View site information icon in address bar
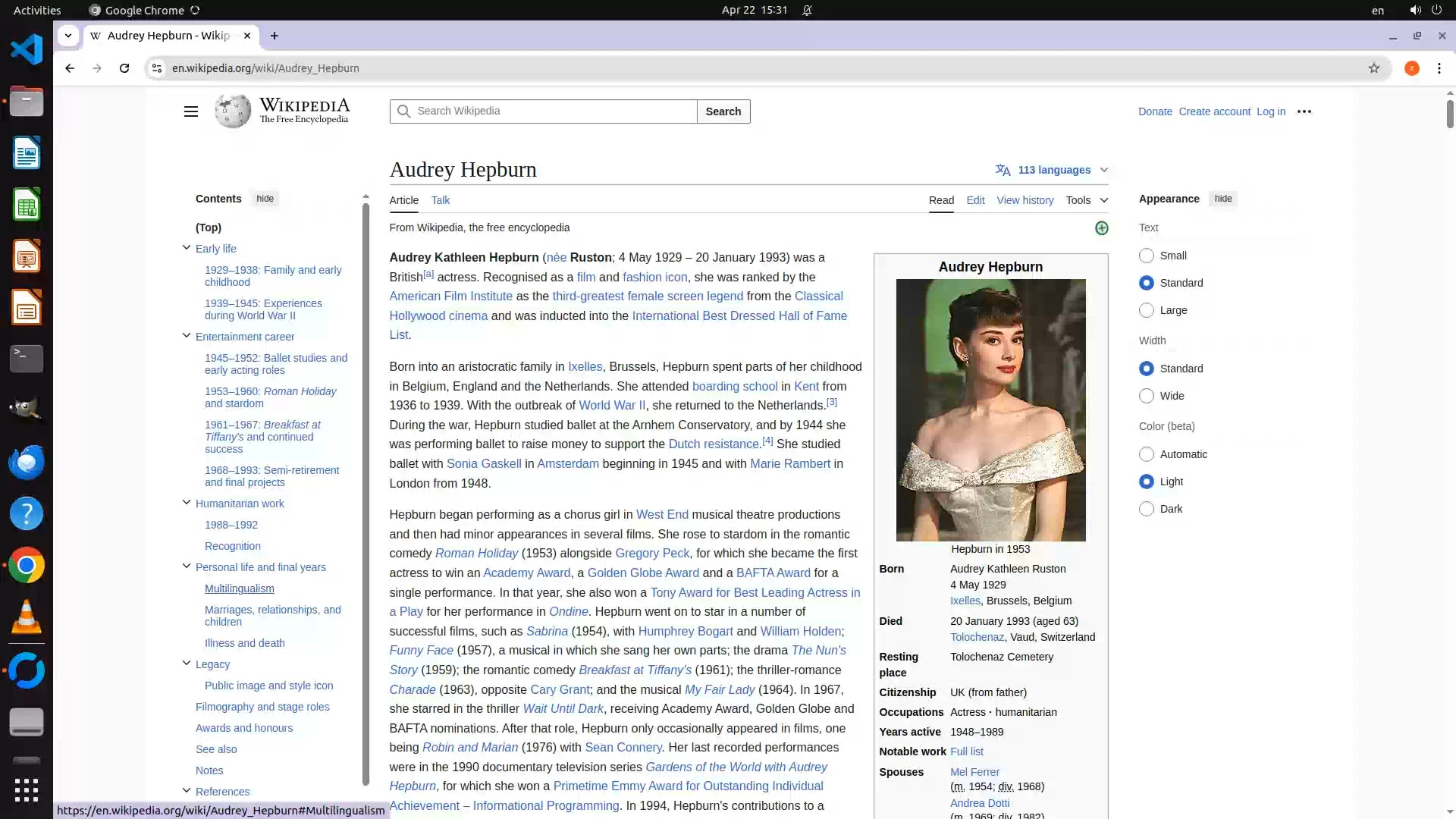Viewport: 1456px width, 819px height. coord(157,68)
